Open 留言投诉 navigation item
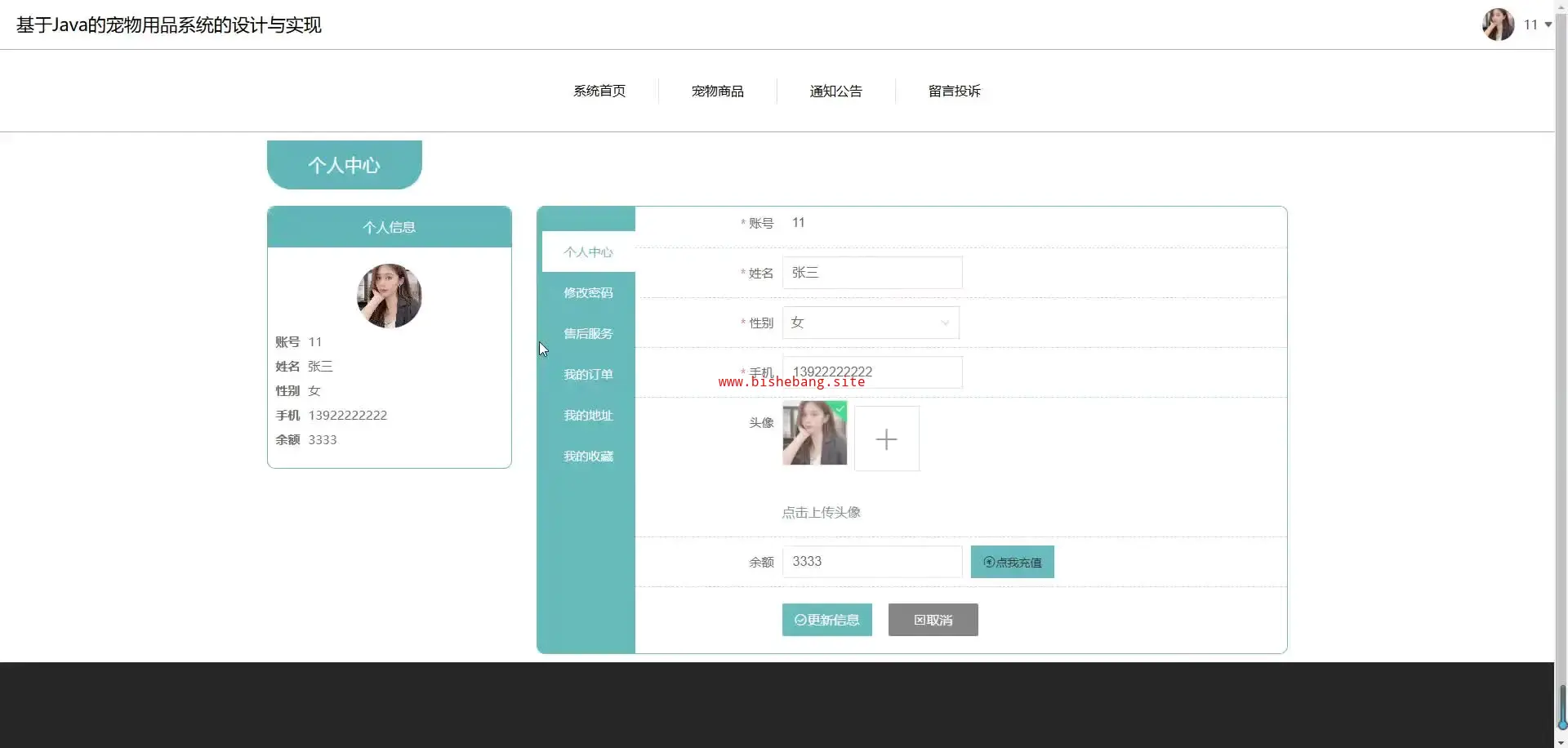 pos(955,91)
